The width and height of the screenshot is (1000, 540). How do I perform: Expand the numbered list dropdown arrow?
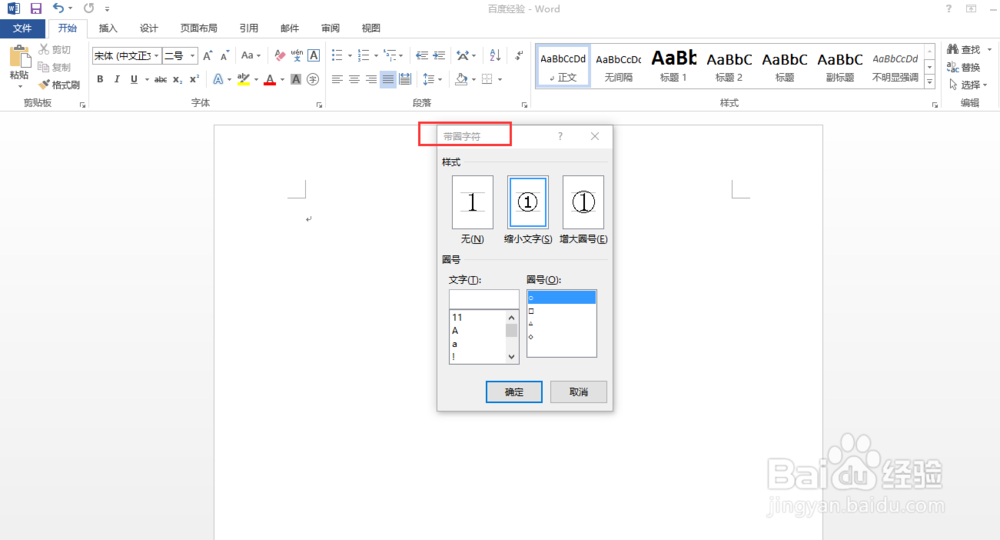click(376, 55)
